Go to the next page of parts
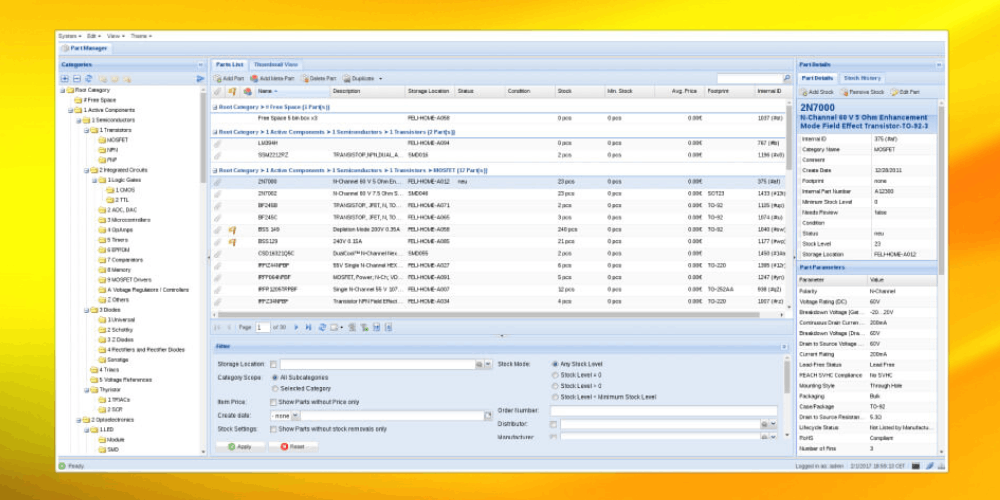The image size is (1000, 500). [x=298, y=327]
